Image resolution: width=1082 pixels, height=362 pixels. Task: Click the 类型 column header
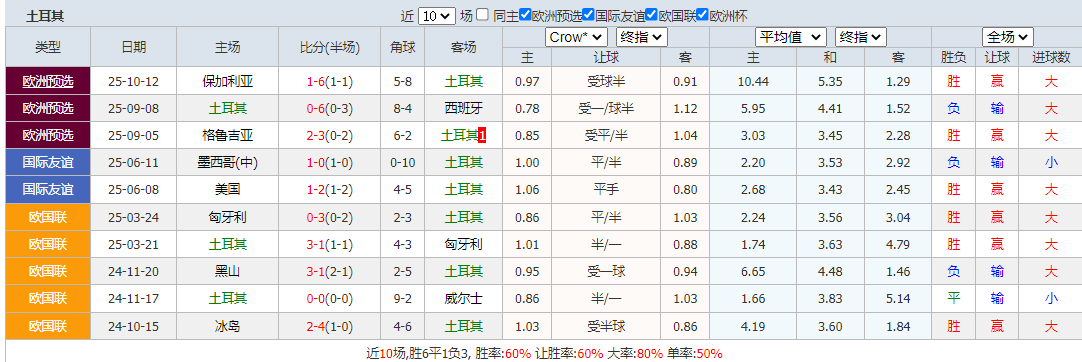point(48,47)
